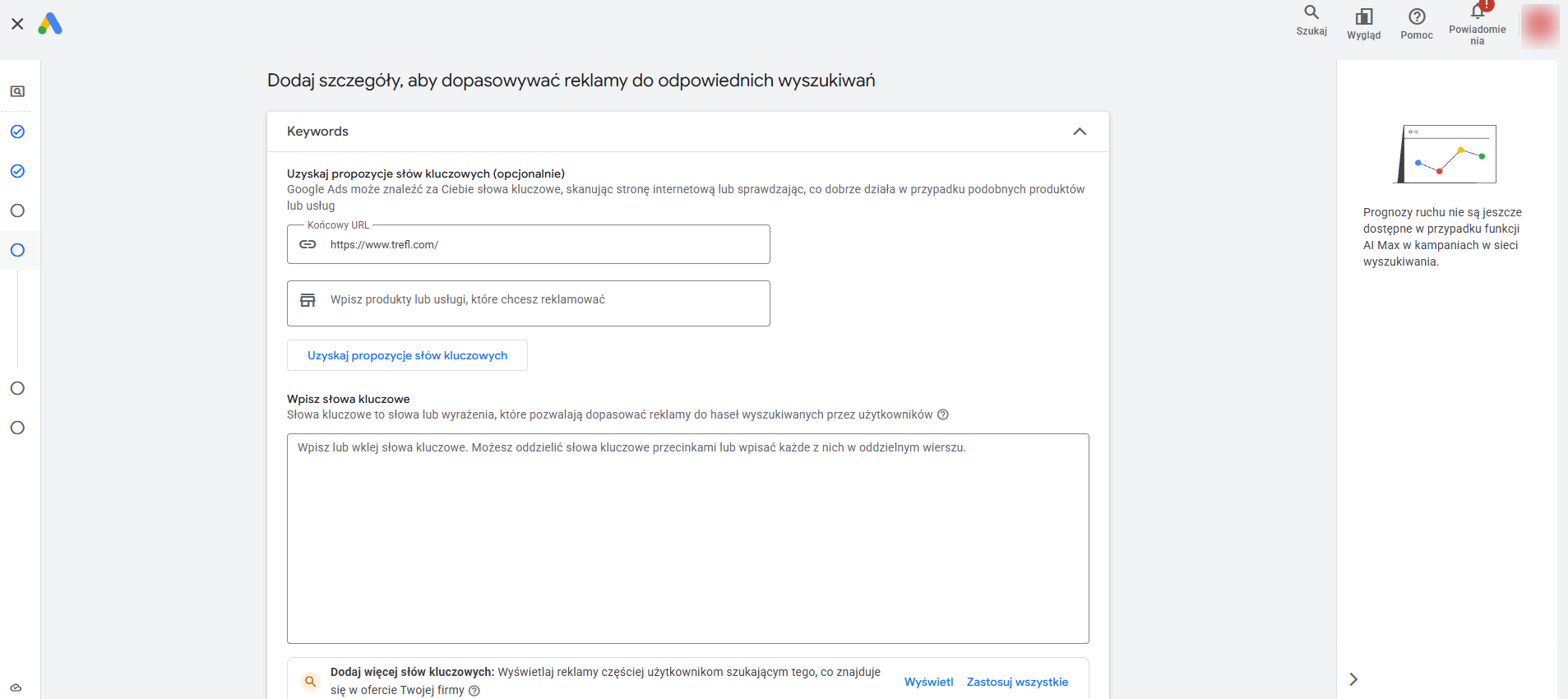Click the link icon in Końcowy URL field
This screenshot has height=699, width=1568.
[308, 244]
